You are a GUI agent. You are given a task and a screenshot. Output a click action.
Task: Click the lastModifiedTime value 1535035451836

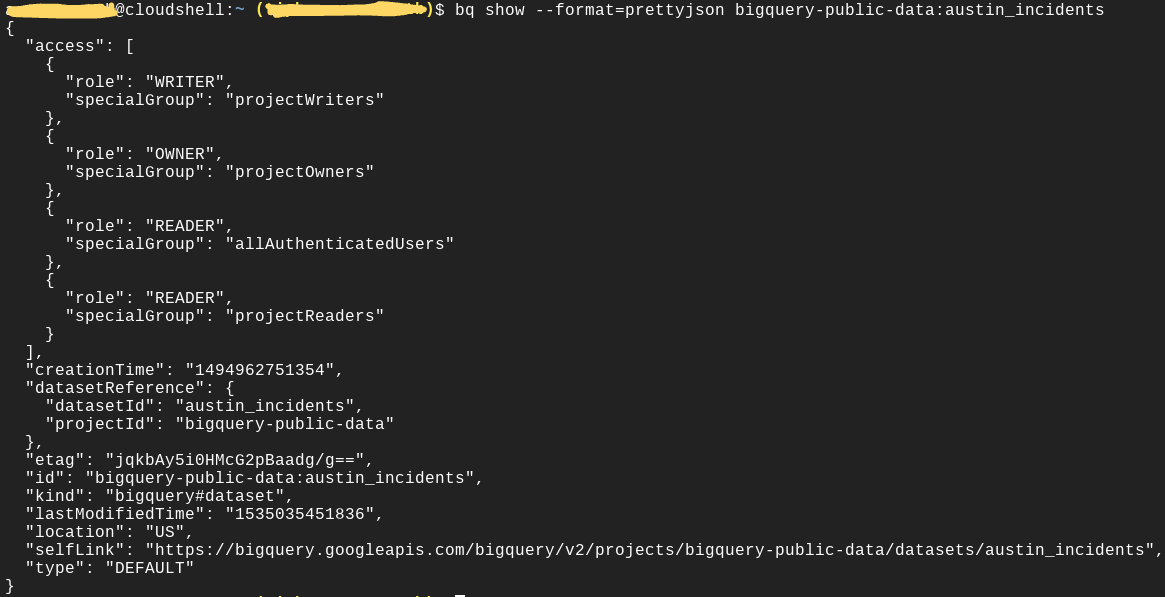299,514
